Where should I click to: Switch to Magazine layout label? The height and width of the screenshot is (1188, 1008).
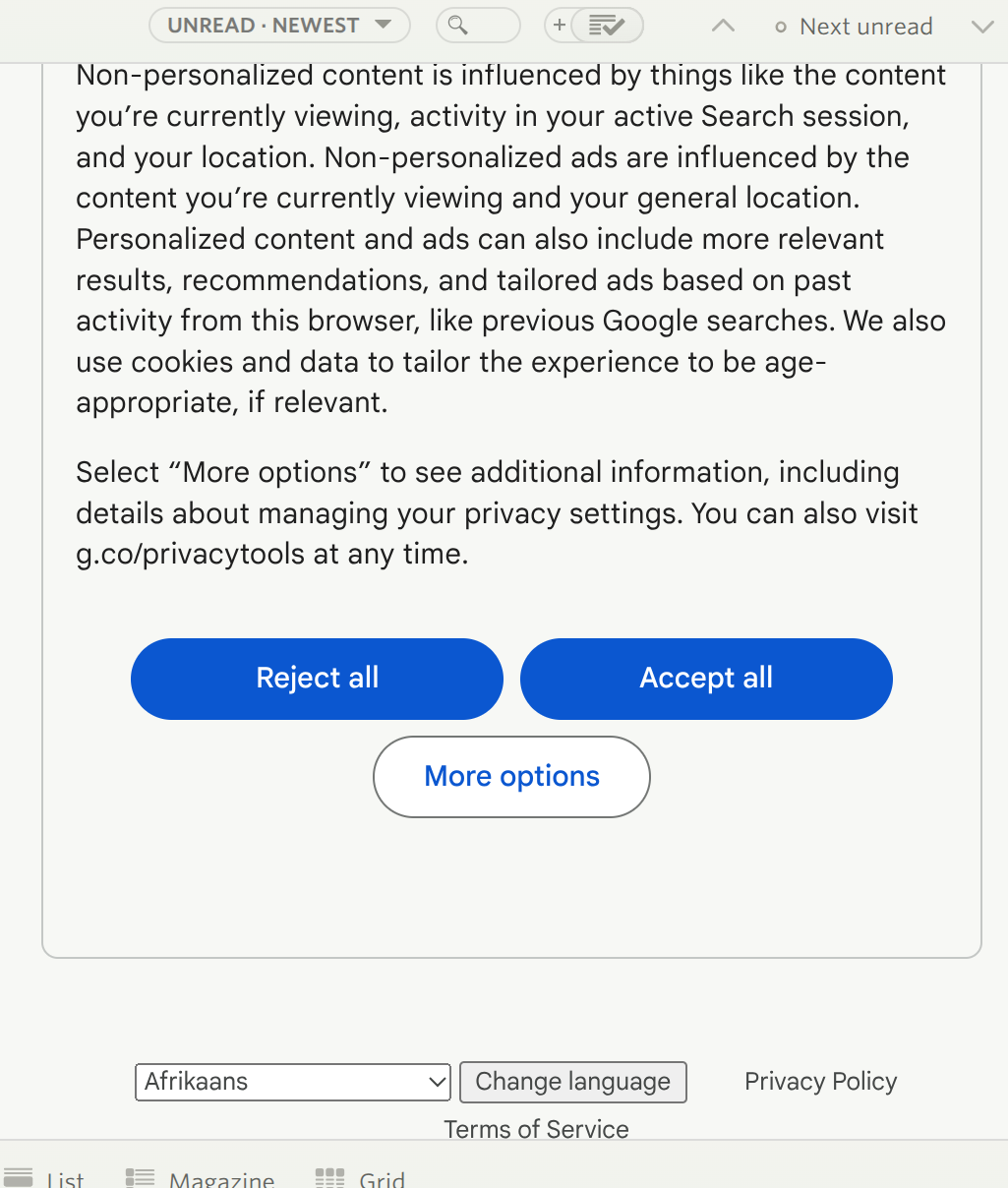[x=221, y=1179]
